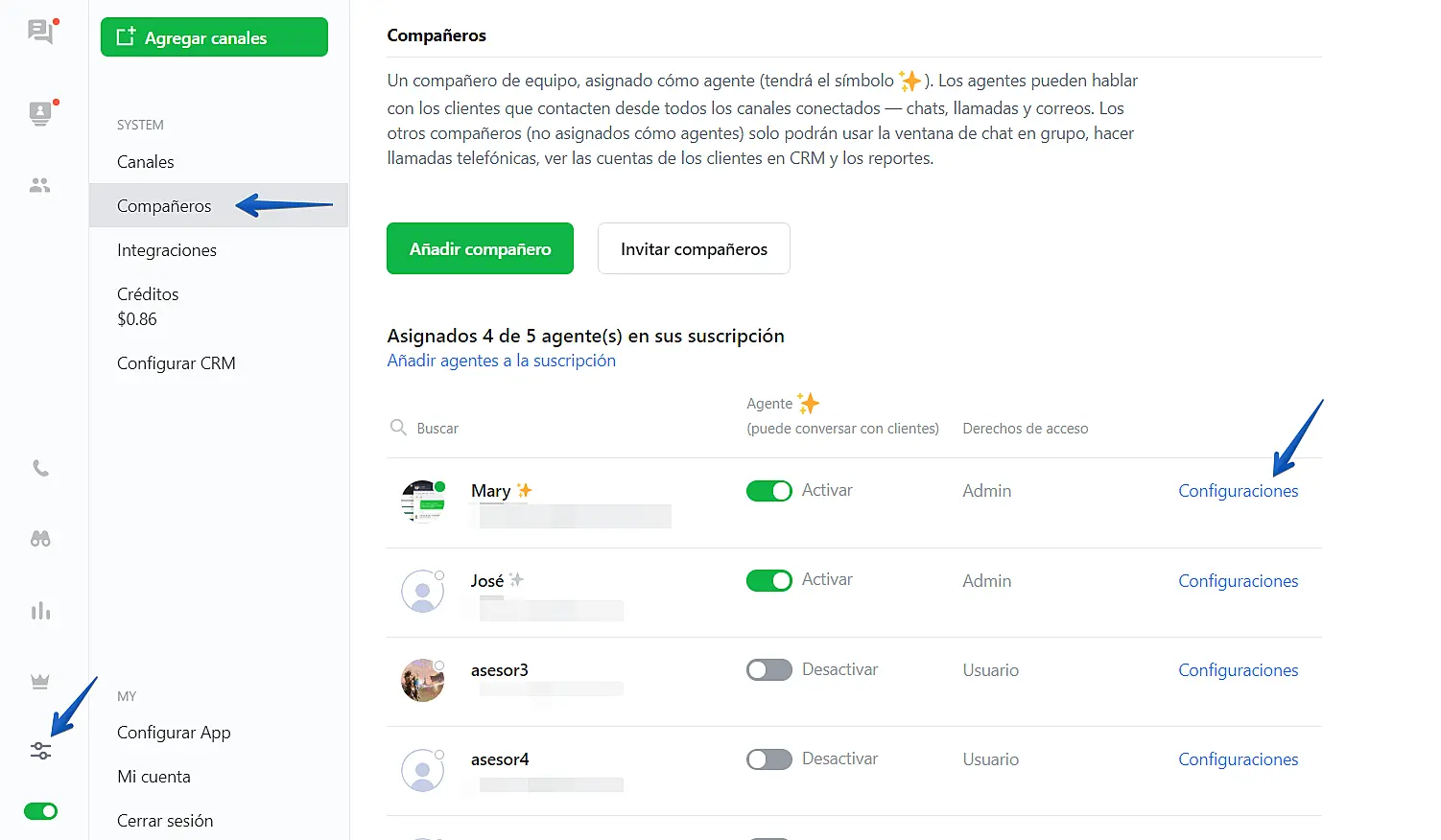Image resolution: width=1441 pixels, height=840 pixels.
Task: Select Integraciones in the settings menu
Action: click(x=167, y=250)
